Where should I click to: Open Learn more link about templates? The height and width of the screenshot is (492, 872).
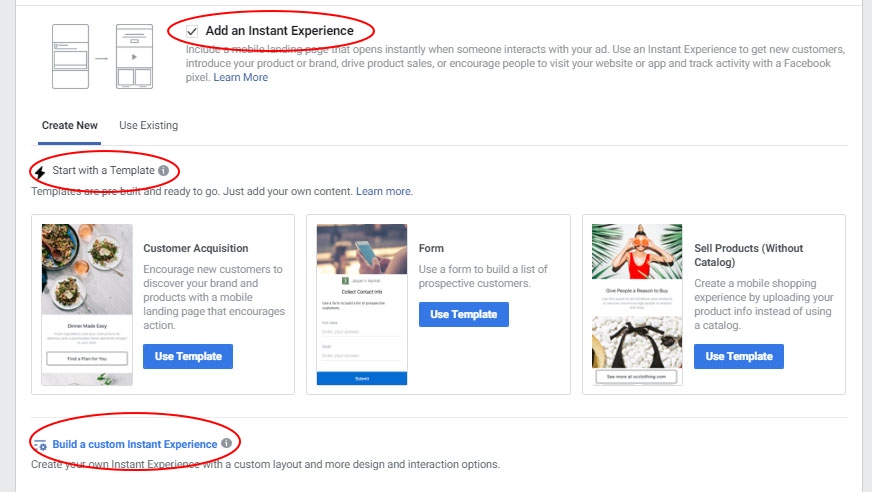[x=384, y=191]
